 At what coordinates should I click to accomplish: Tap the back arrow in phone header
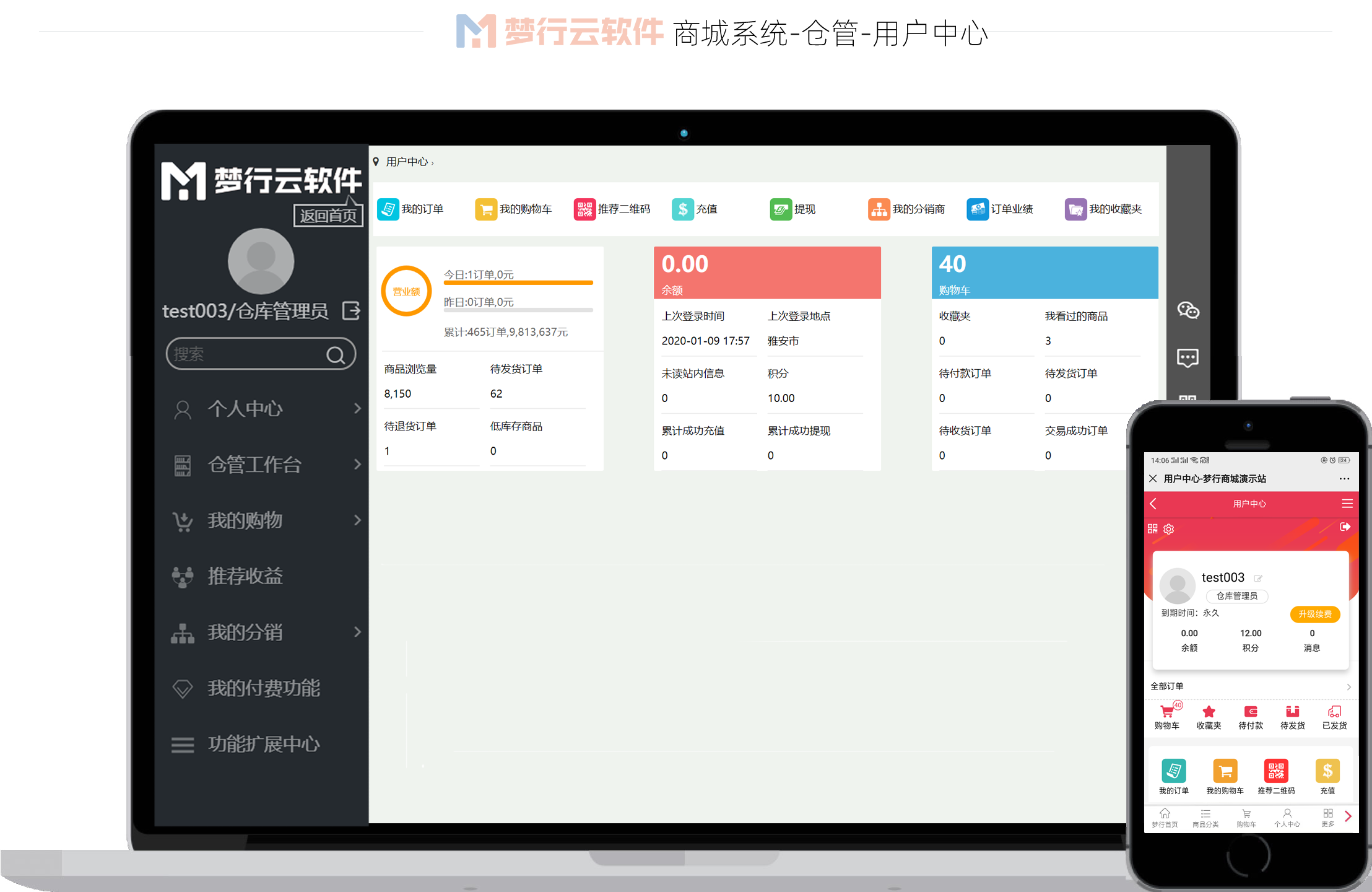click(x=1153, y=504)
